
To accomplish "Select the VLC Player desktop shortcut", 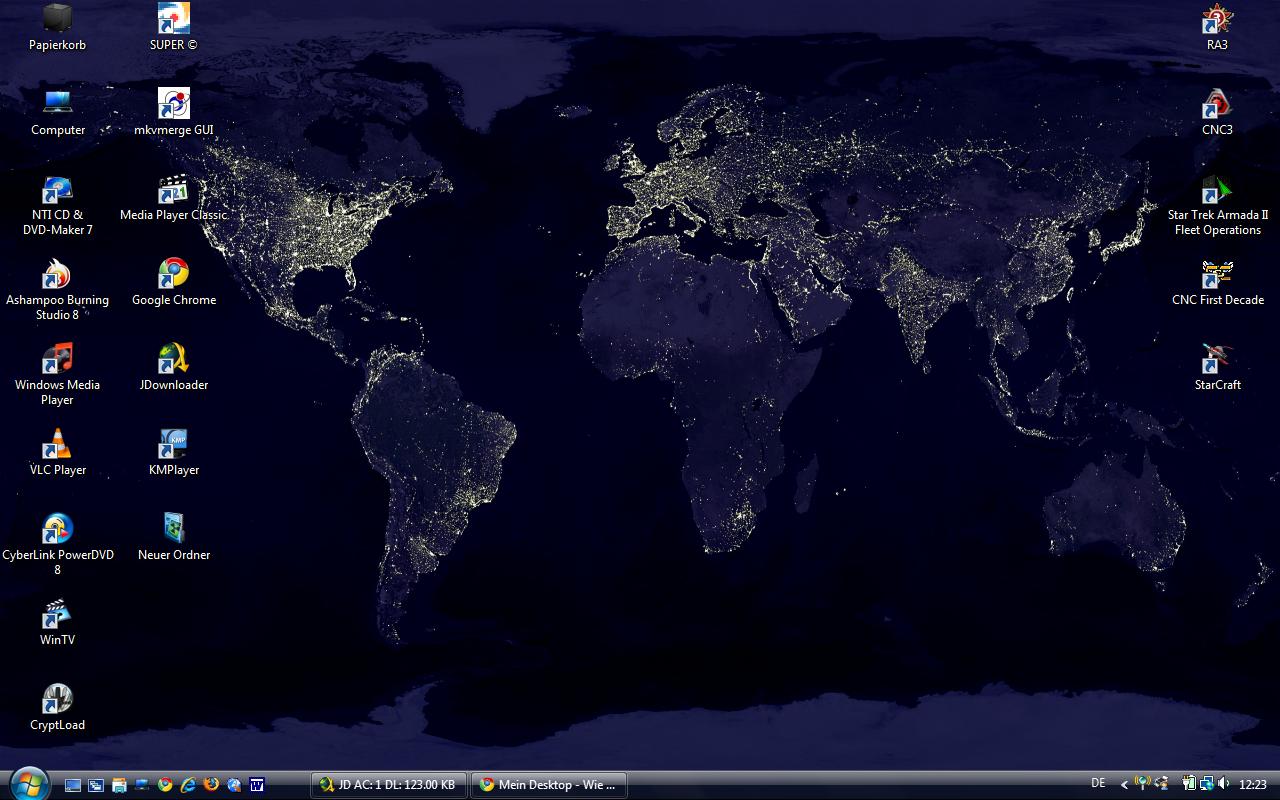I will [x=57, y=444].
